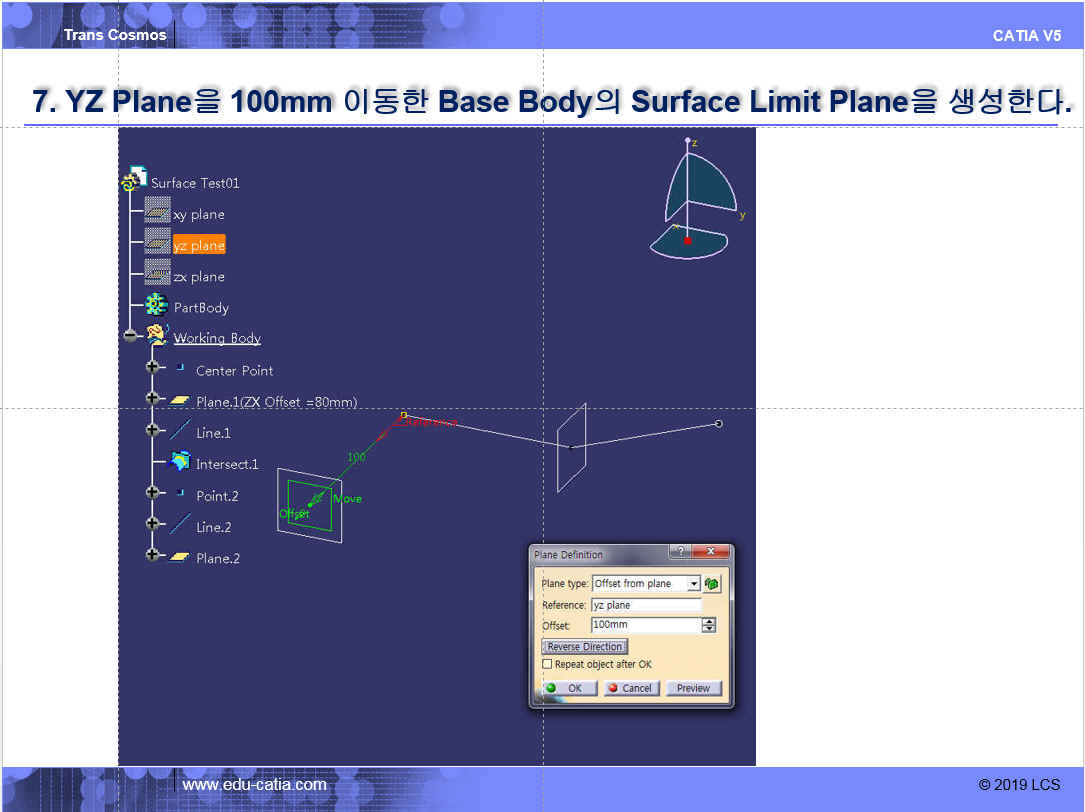Click the www.edu-catia.com link

coord(254,784)
